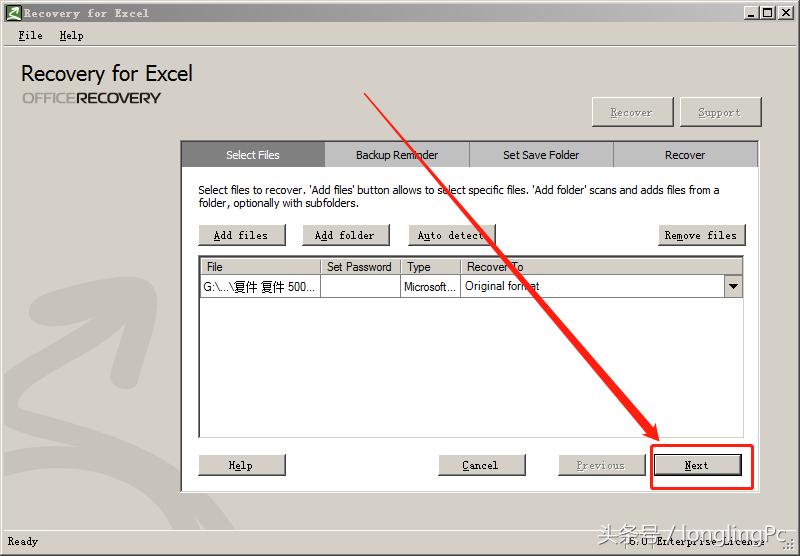This screenshot has width=800, height=556.
Task: Click the disabled Recover button at top
Action: pyautogui.click(x=632, y=112)
